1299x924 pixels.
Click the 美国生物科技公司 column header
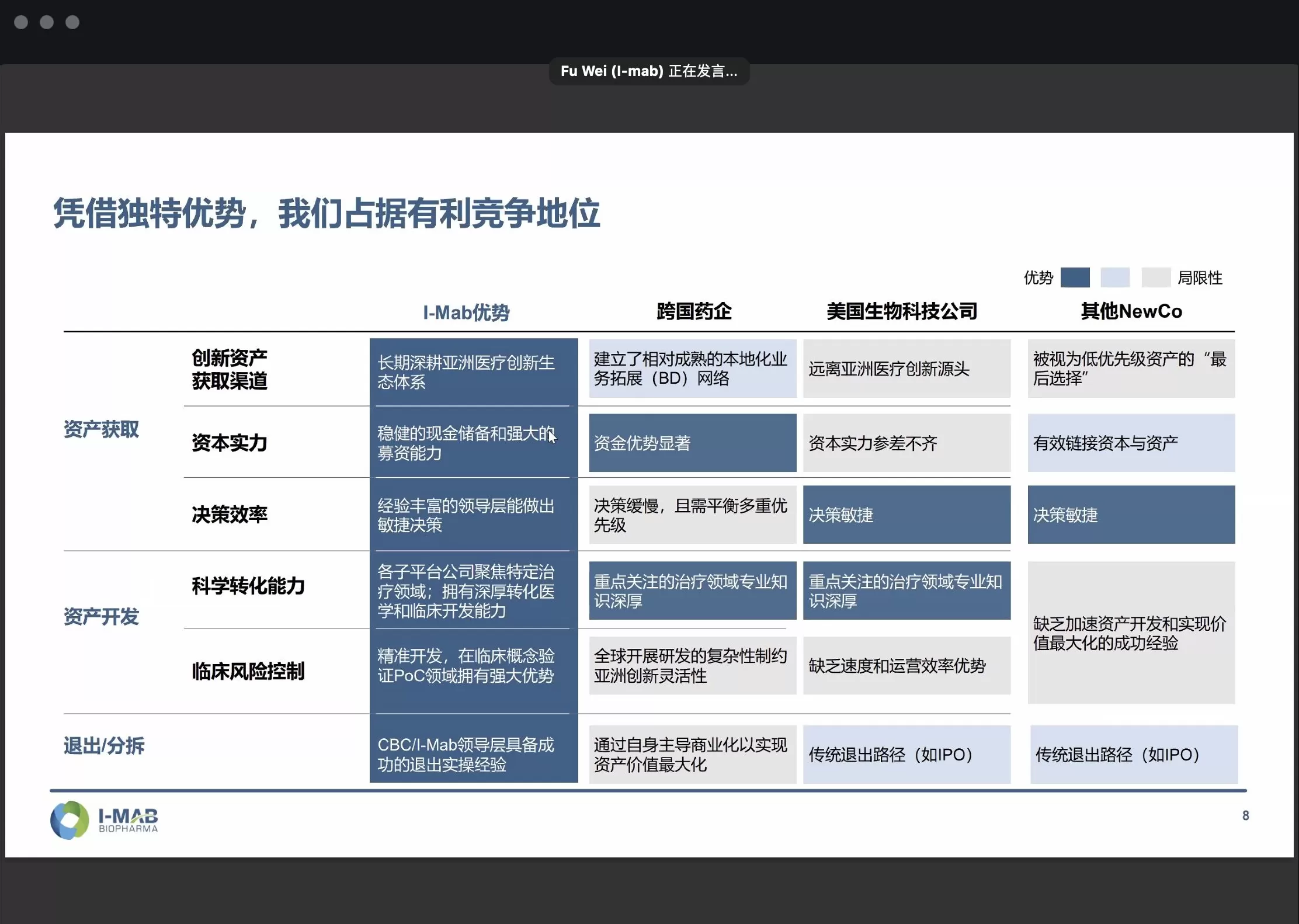[x=901, y=311]
